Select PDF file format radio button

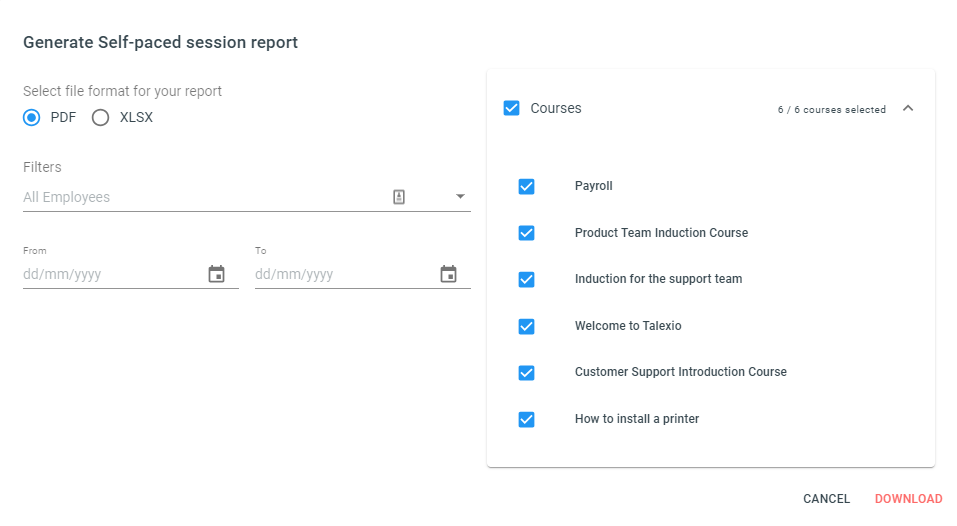[32, 117]
